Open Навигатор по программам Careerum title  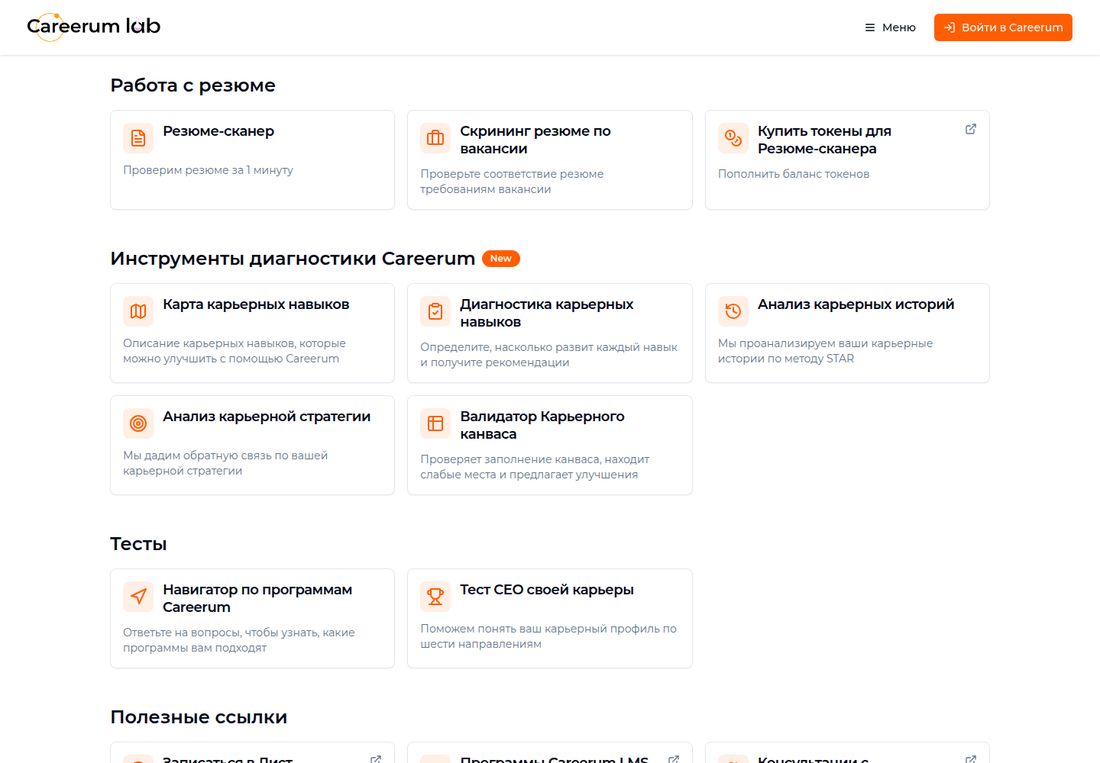click(257, 598)
